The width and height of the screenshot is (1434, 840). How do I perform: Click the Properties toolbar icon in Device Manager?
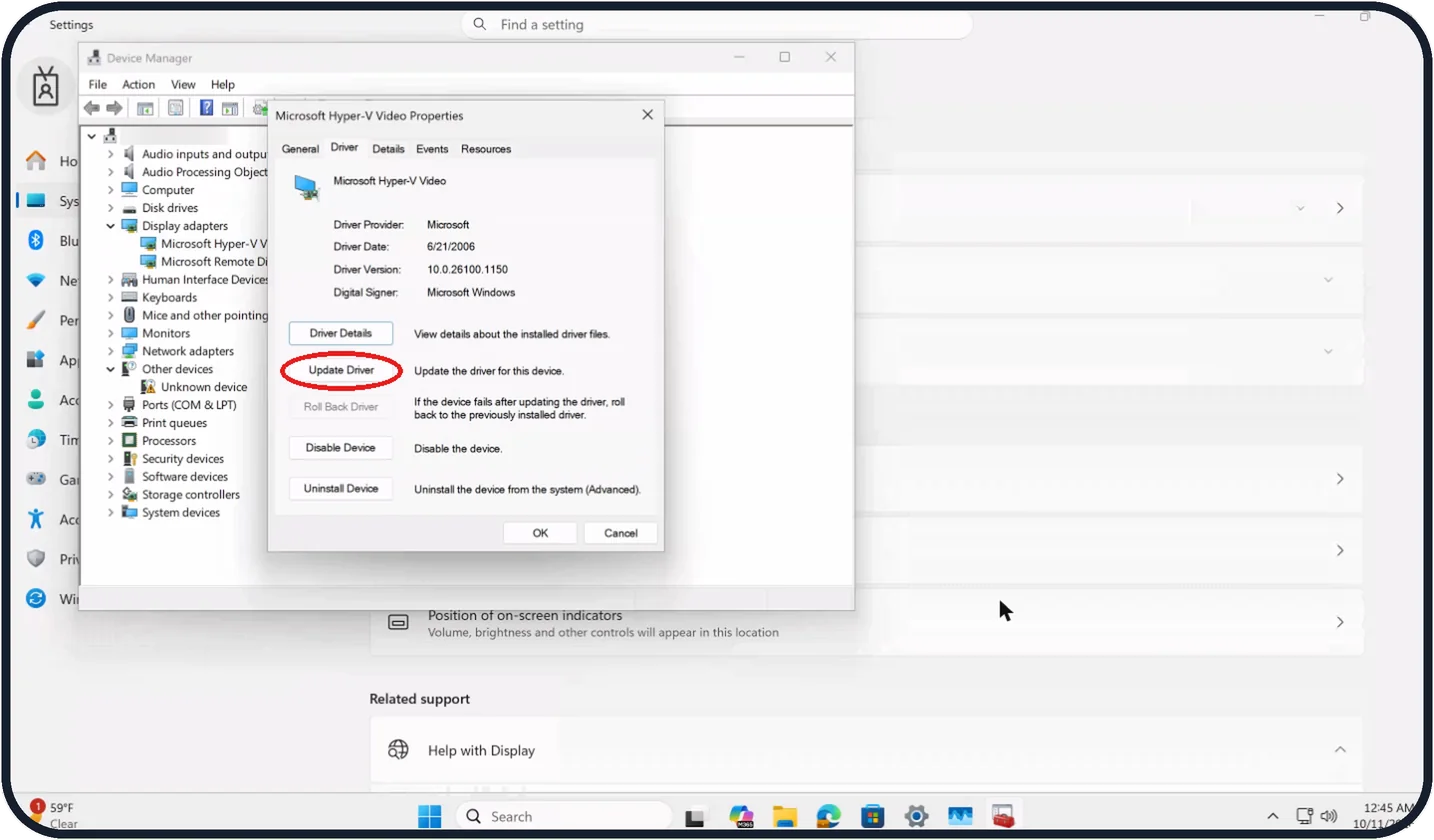175,108
